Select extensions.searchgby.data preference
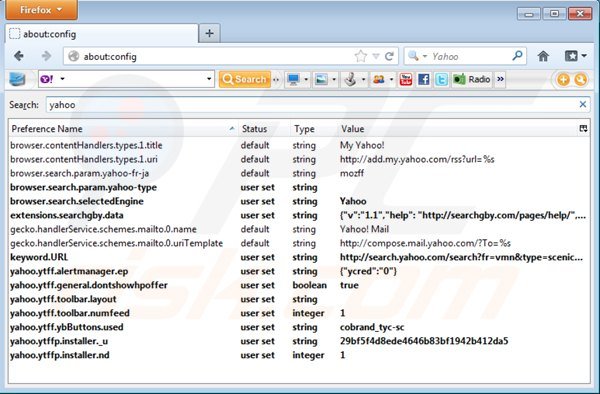 pos(299,215)
